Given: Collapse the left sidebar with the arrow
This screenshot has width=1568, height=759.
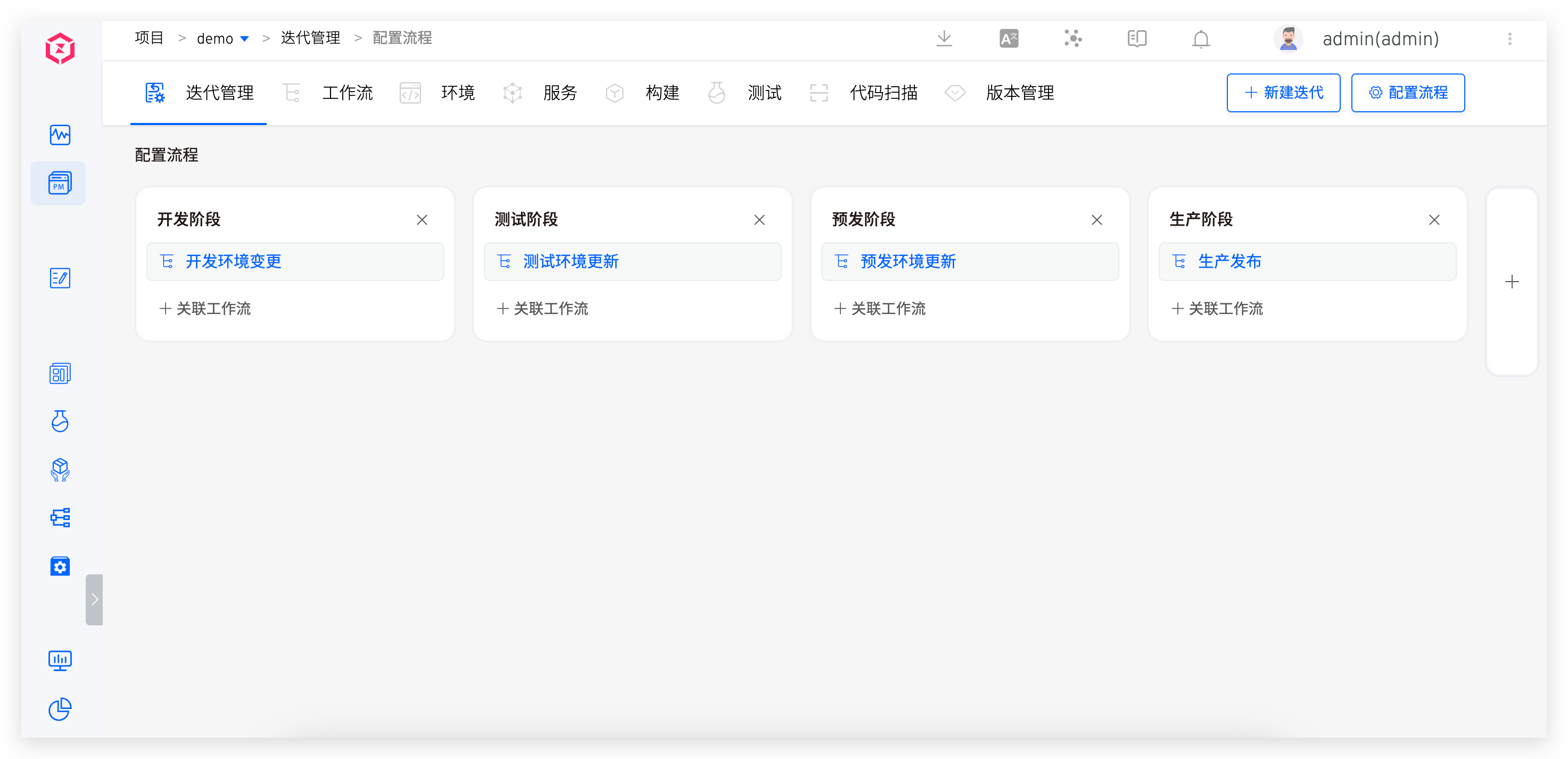Looking at the screenshot, I should click(94, 599).
